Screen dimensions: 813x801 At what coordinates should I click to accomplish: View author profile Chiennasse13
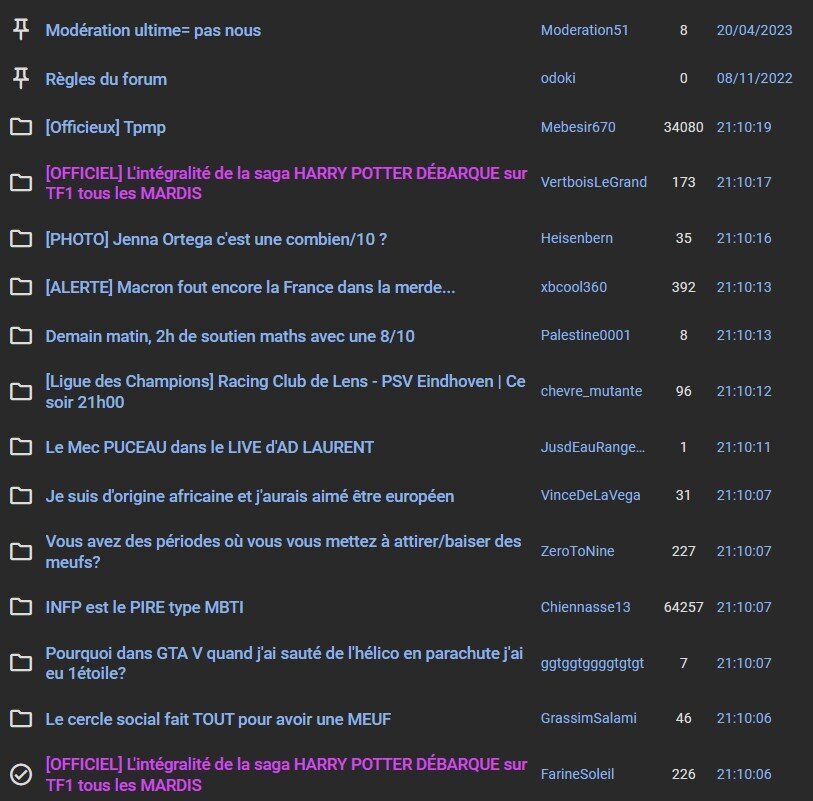tap(585, 607)
